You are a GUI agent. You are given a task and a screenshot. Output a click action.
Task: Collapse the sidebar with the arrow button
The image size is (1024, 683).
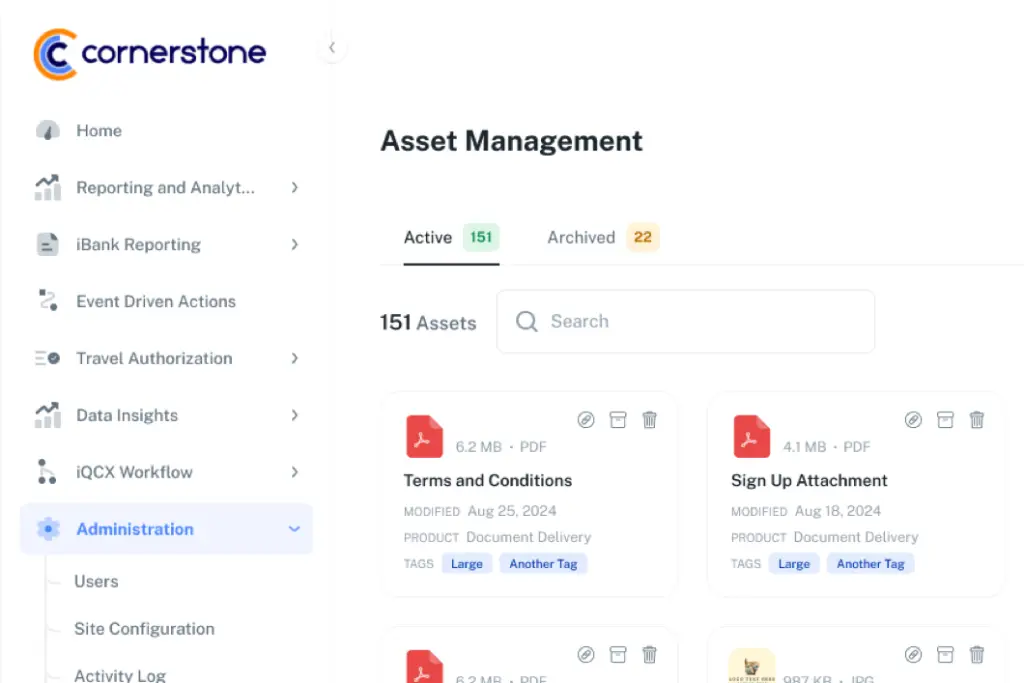pyautogui.click(x=332, y=48)
